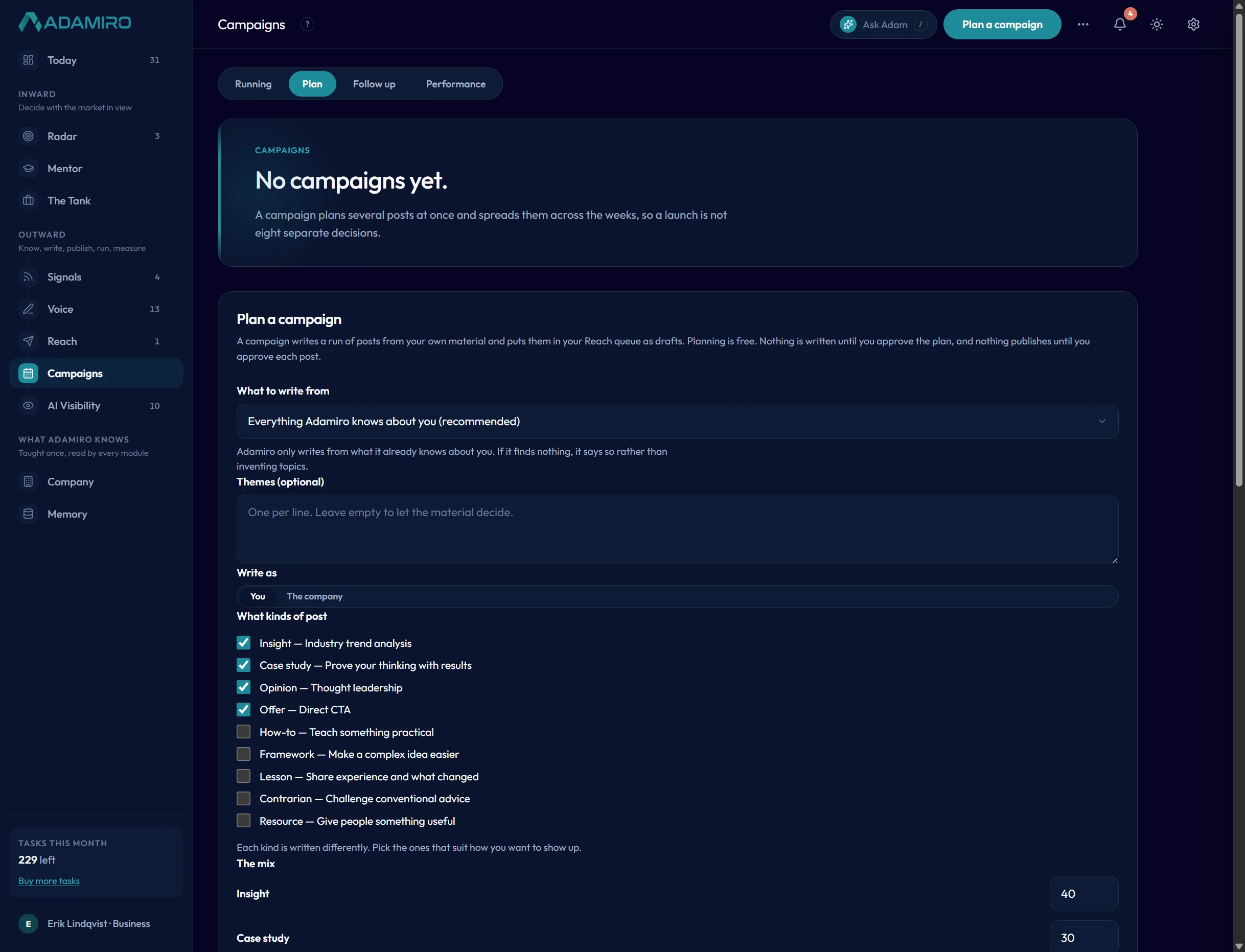Click the Campaigns calendar icon in sidebar

[x=28, y=374]
